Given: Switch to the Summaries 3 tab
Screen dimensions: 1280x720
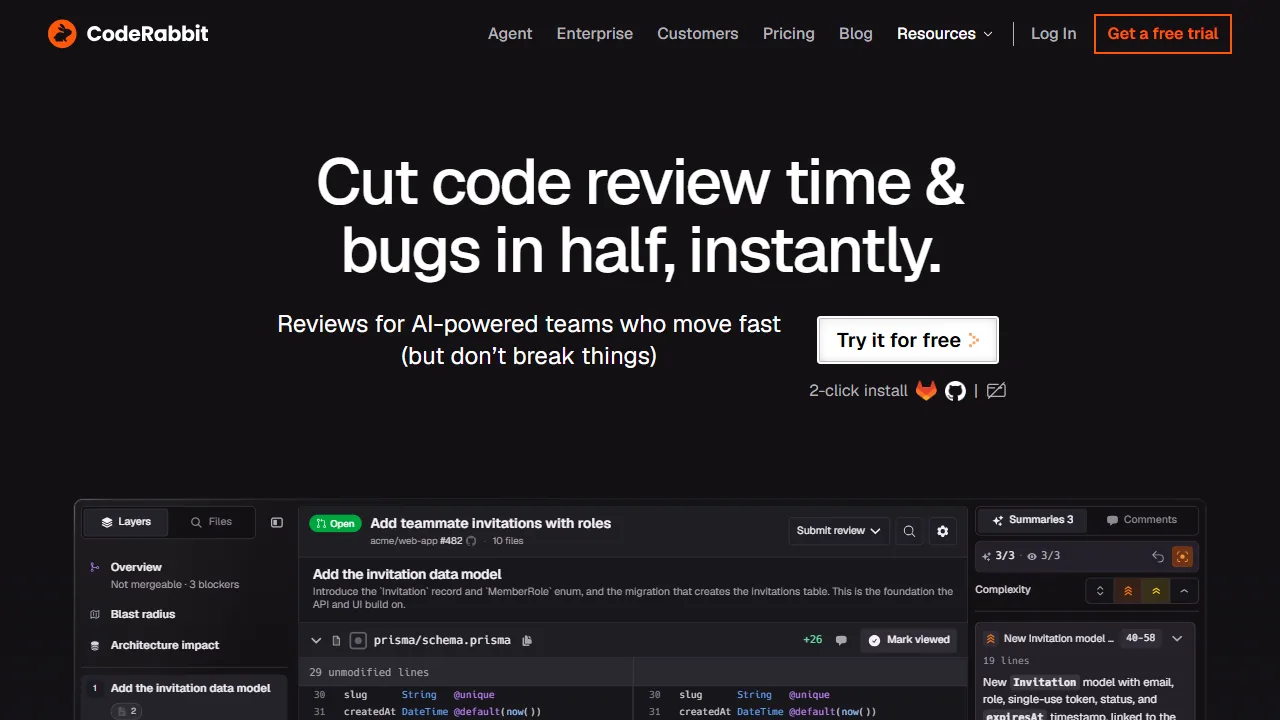Looking at the screenshot, I should pyautogui.click(x=1033, y=520).
